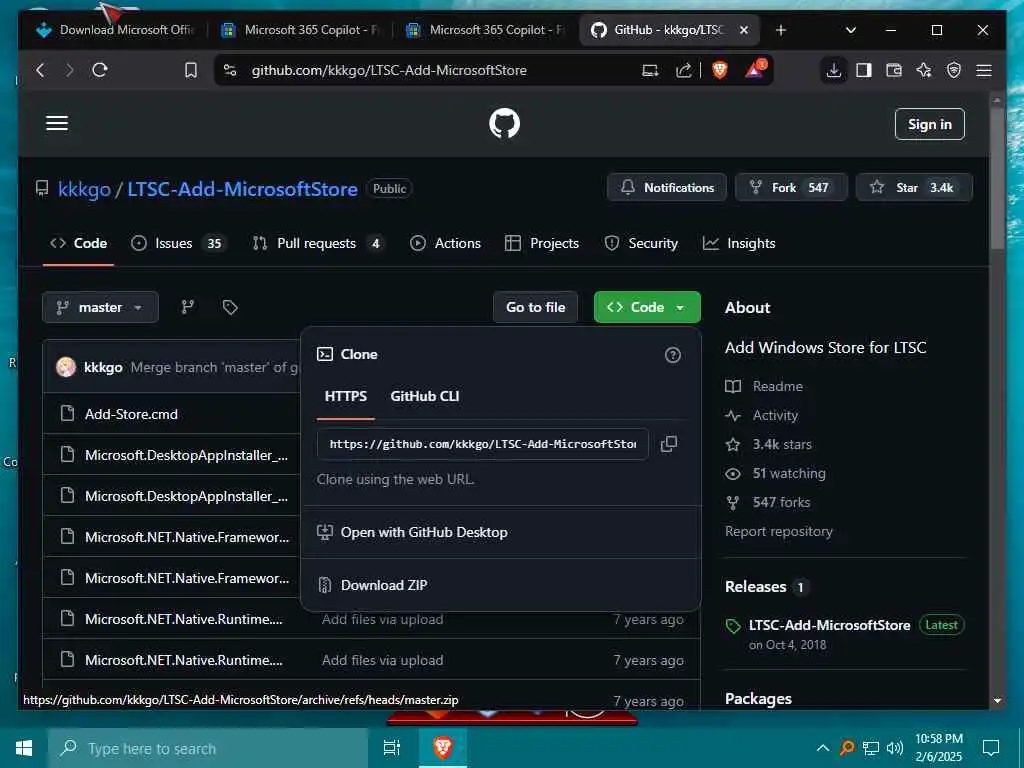The width and height of the screenshot is (1024, 768).
Task: Click the address bar URL
Action: tap(389, 70)
